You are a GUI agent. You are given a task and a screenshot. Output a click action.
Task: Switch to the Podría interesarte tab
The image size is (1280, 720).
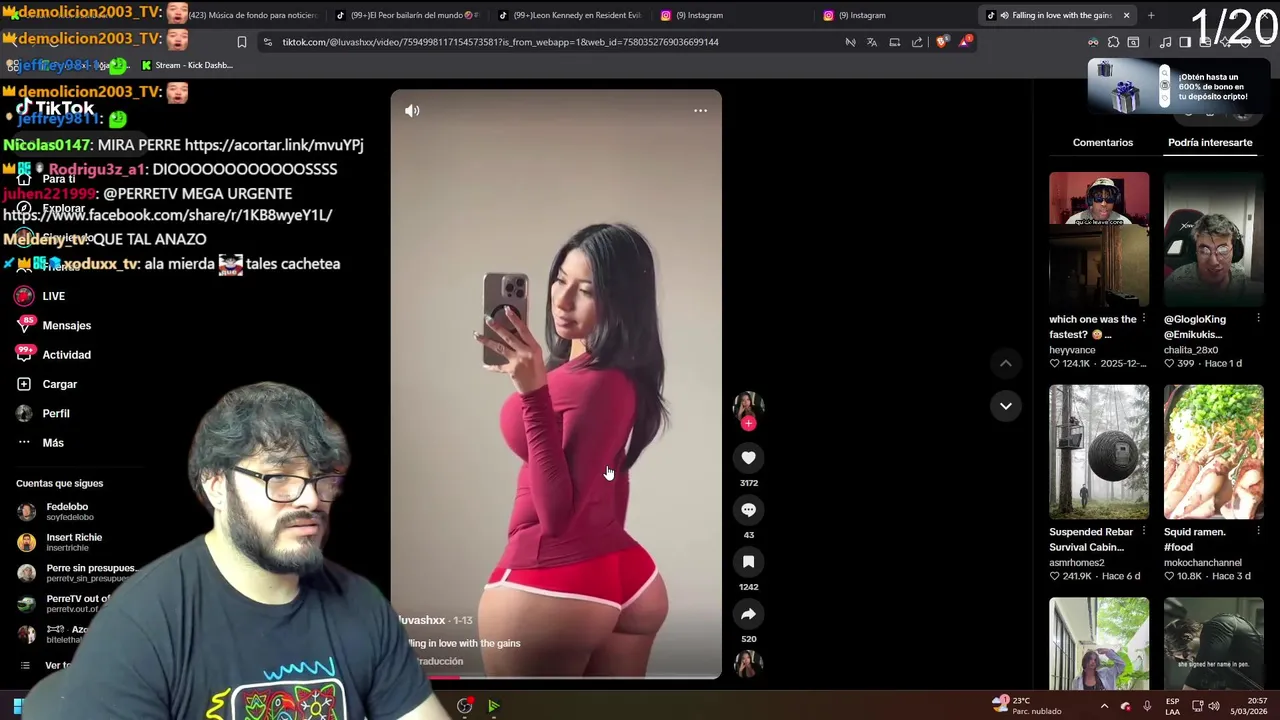point(1210,142)
